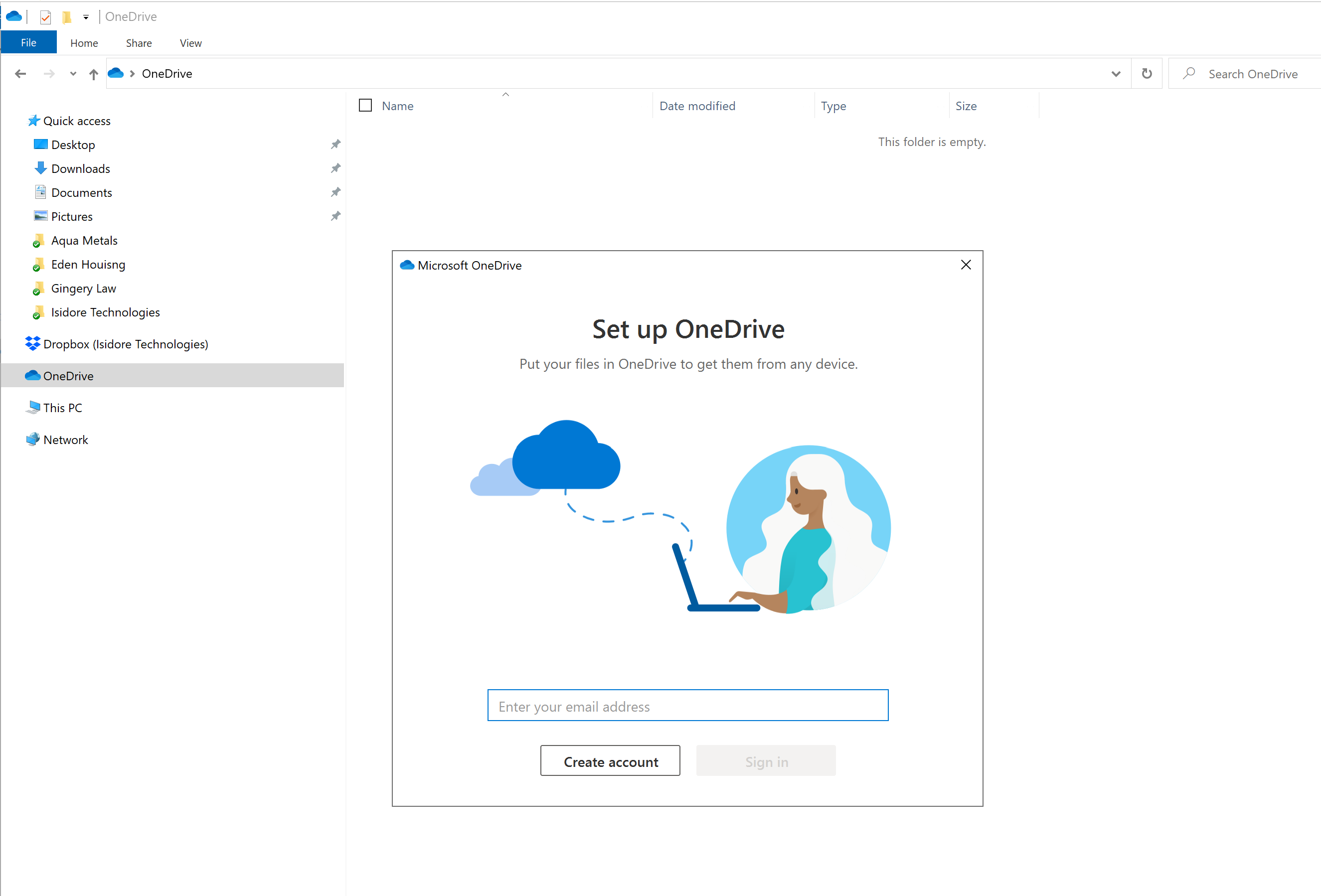Close the Microsoft OneDrive setup dialog
The width and height of the screenshot is (1321, 896).
(x=965, y=265)
